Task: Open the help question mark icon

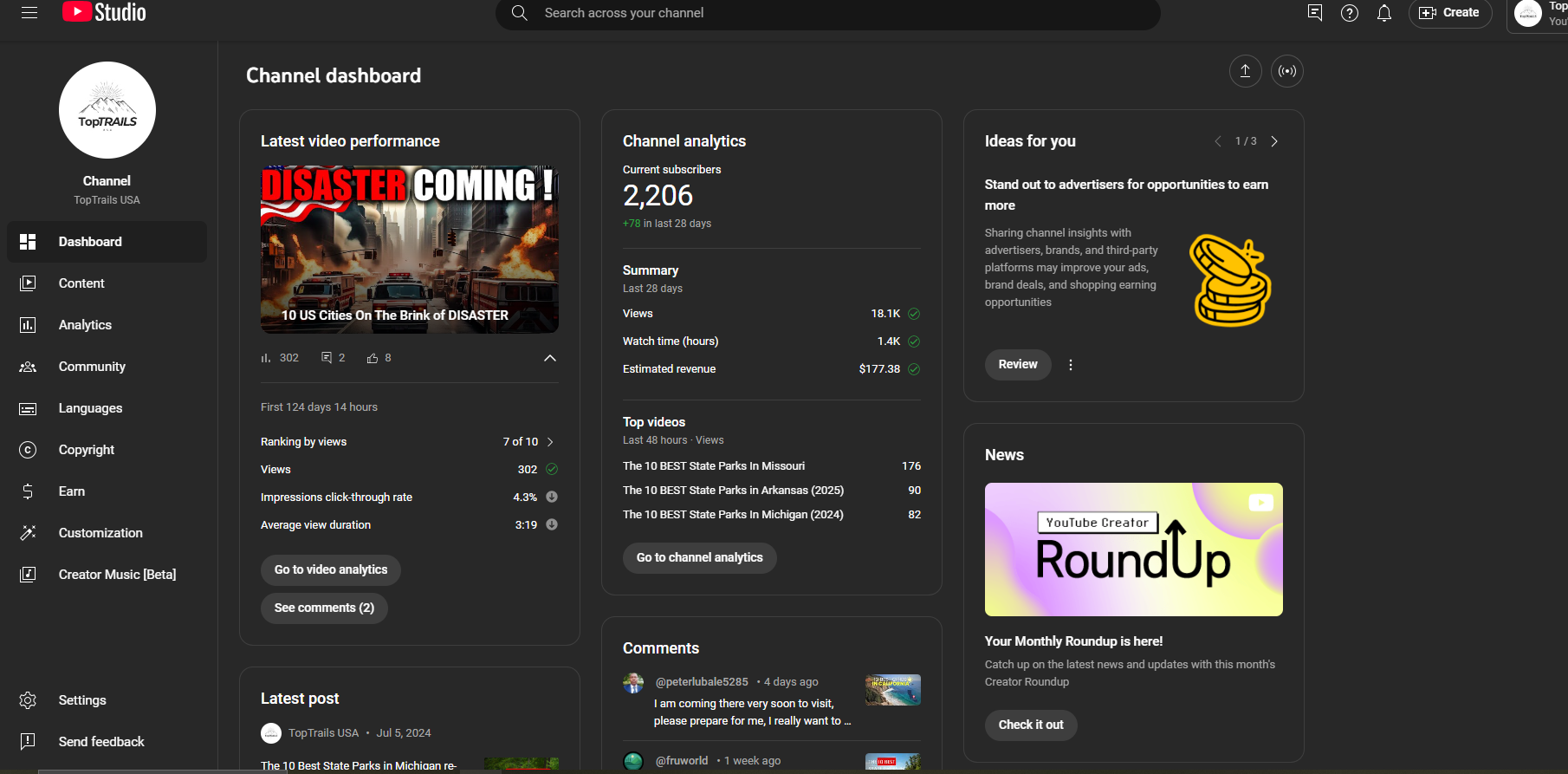Action: (x=1350, y=13)
